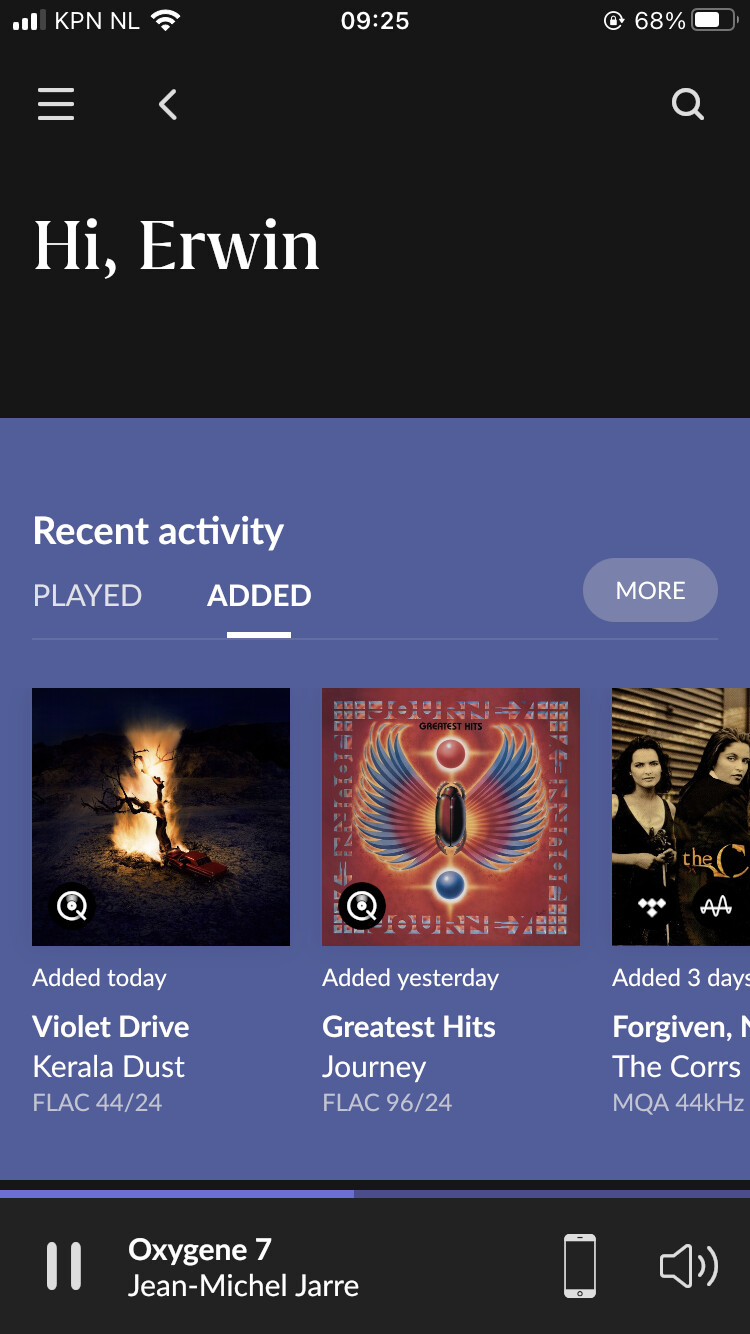
Task: Tap the back arrow
Action: click(168, 104)
